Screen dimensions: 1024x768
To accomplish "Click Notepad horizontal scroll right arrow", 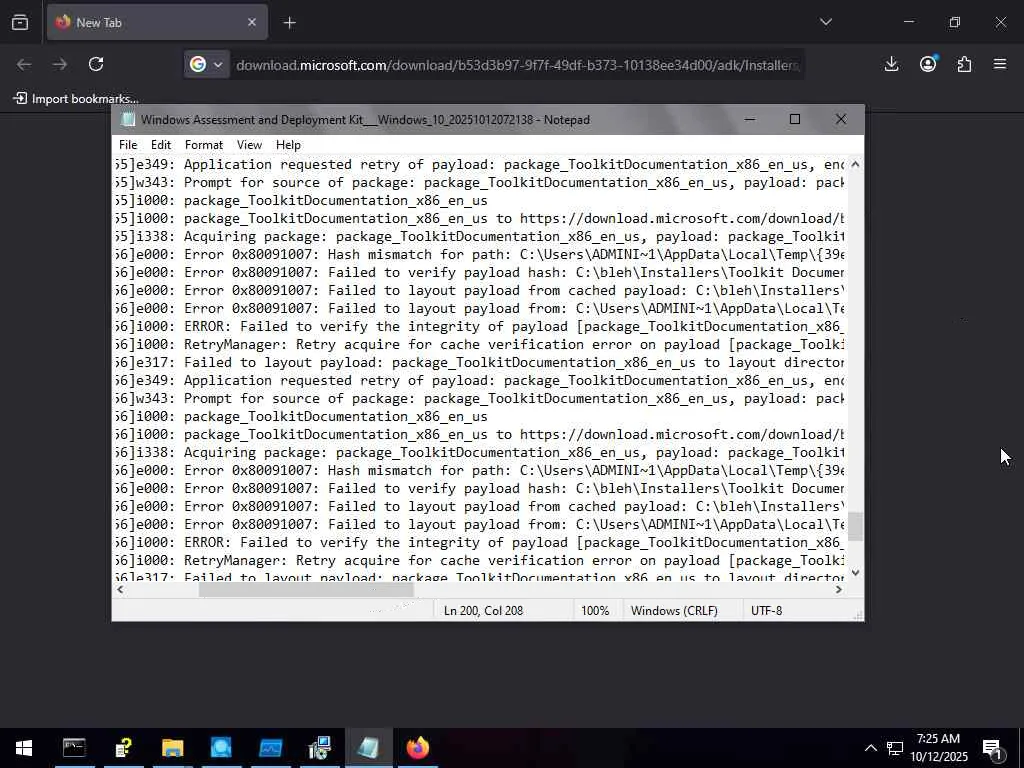I will pyautogui.click(x=839, y=590).
